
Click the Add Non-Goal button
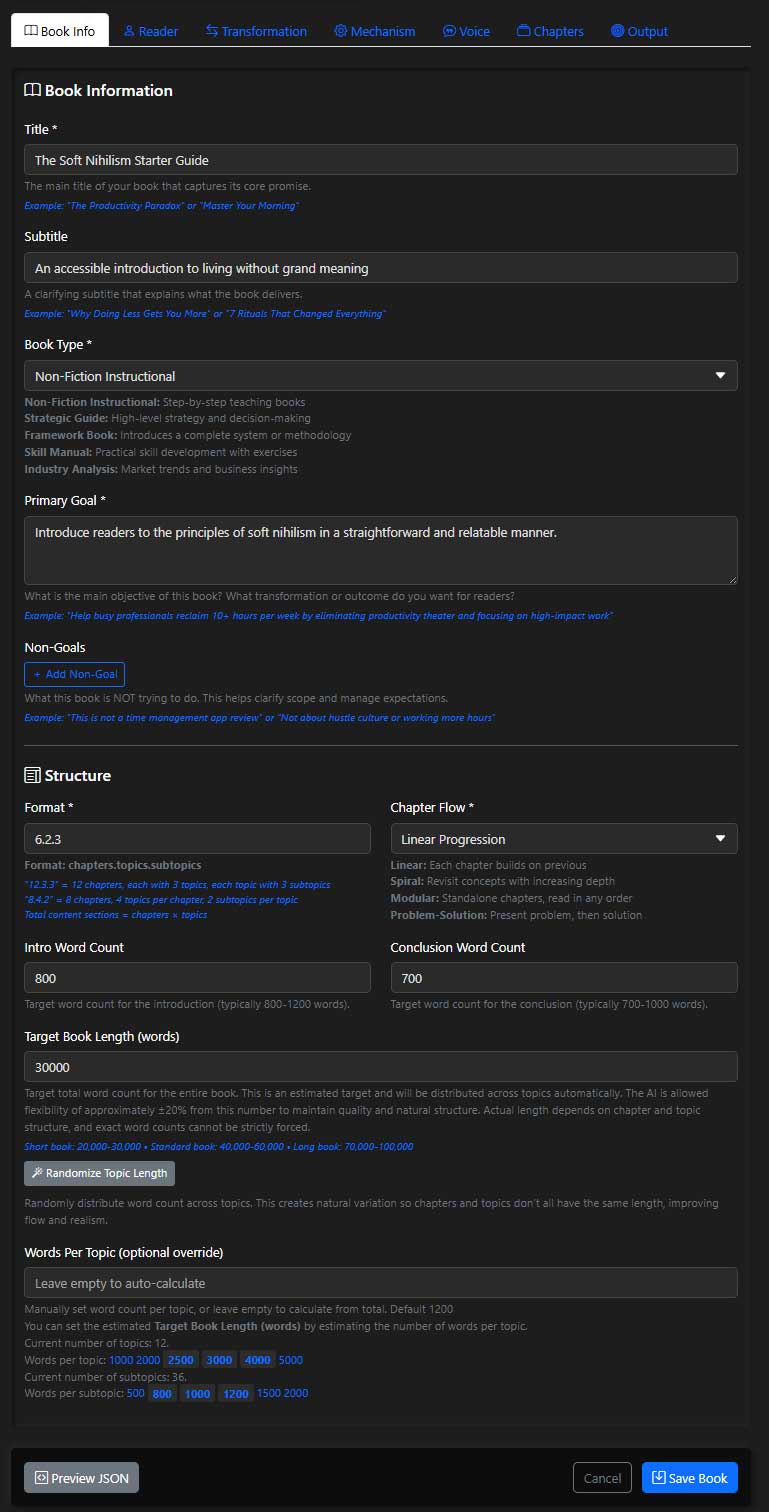(x=75, y=674)
